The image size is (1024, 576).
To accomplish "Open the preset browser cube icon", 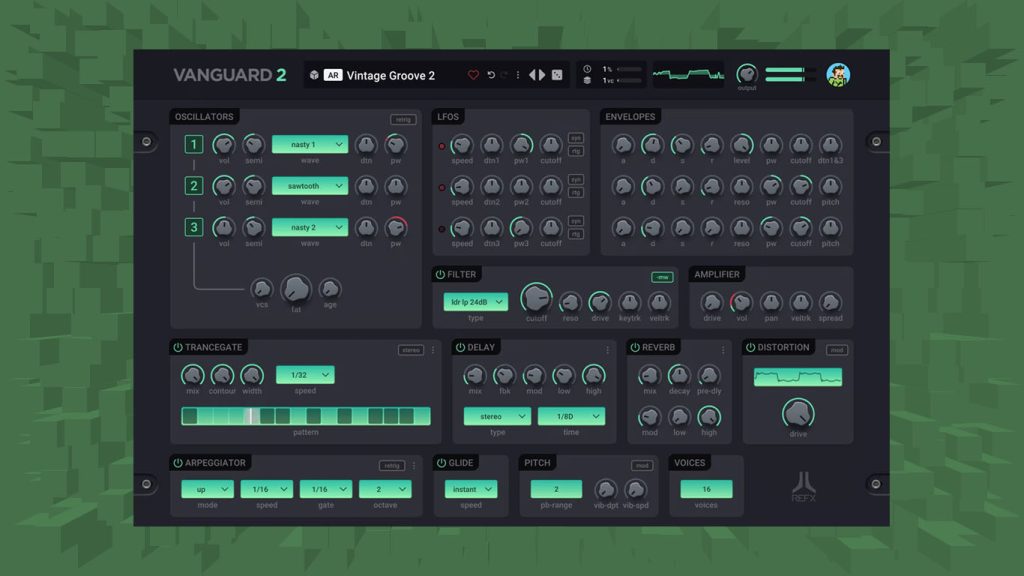I will 314,75.
